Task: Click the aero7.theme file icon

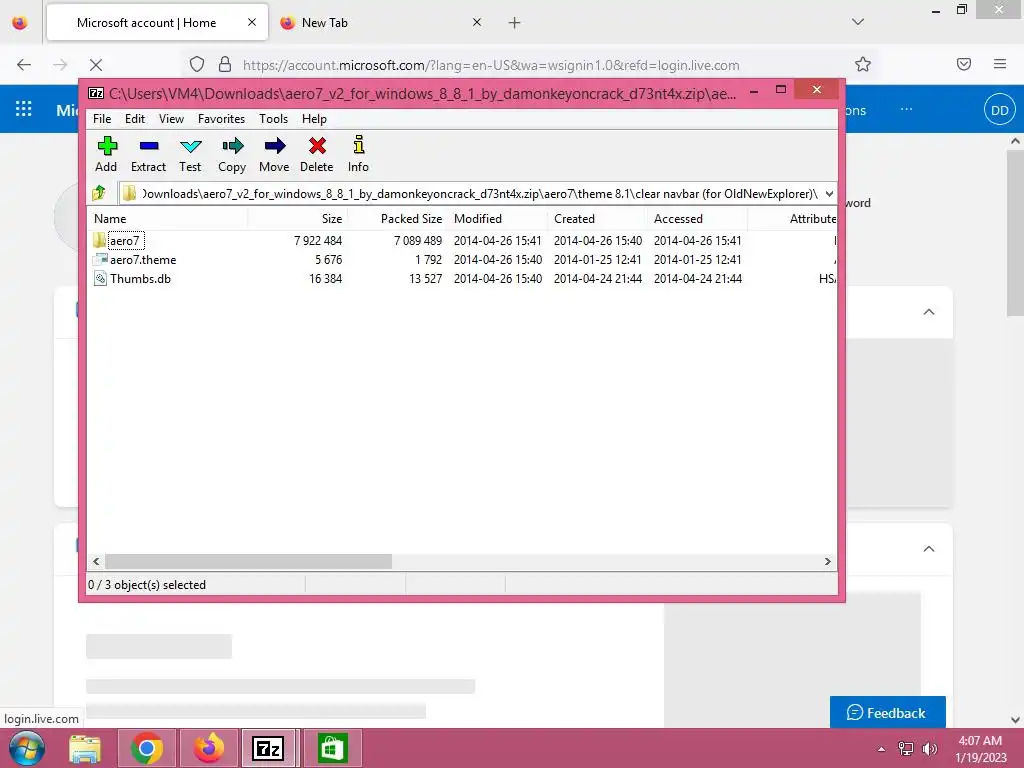Action: click(x=100, y=259)
